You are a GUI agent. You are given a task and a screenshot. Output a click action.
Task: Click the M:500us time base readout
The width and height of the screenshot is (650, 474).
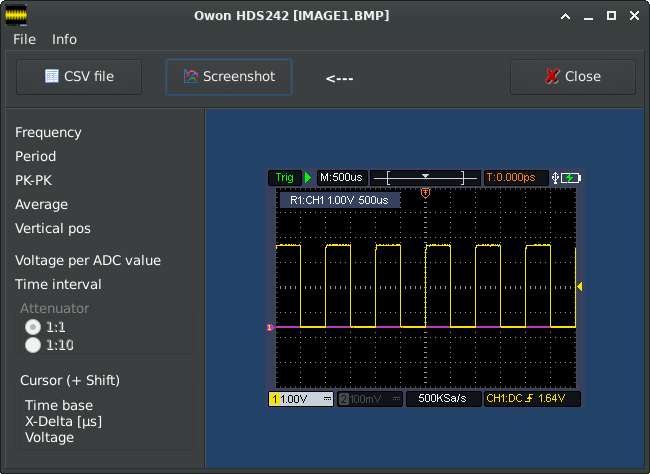click(x=341, y=177)
